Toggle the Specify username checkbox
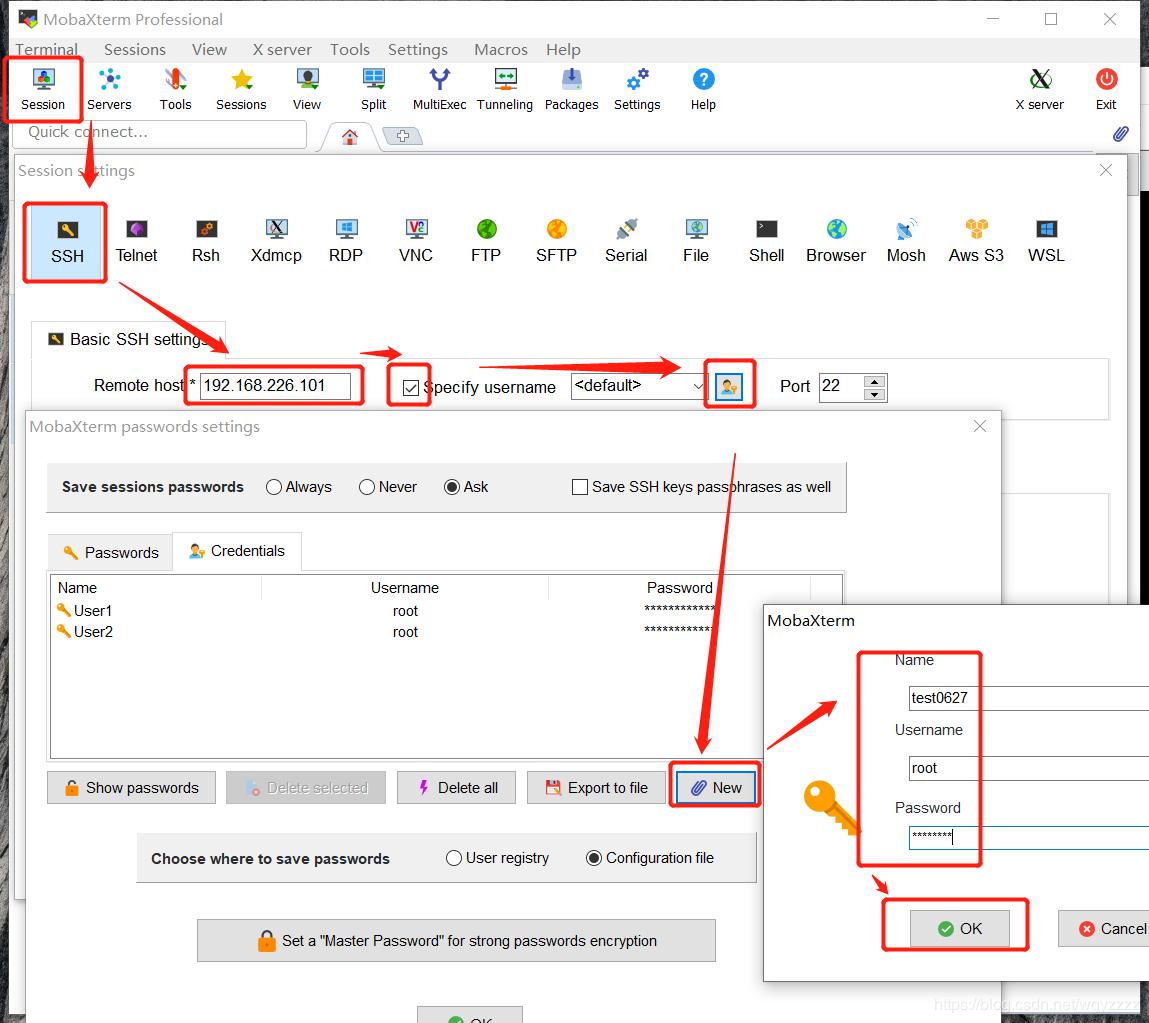1149x1023 pixels. pyautogui.click(x=409, y=387)
